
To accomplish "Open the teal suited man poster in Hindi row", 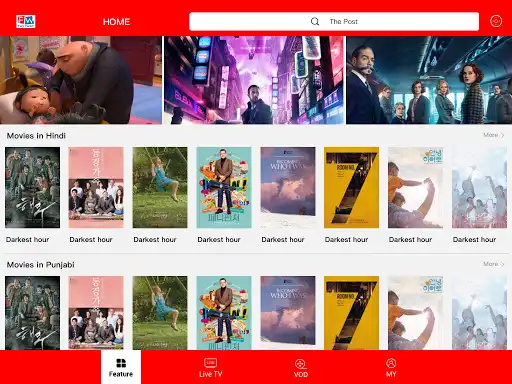I will pos(224,188).
